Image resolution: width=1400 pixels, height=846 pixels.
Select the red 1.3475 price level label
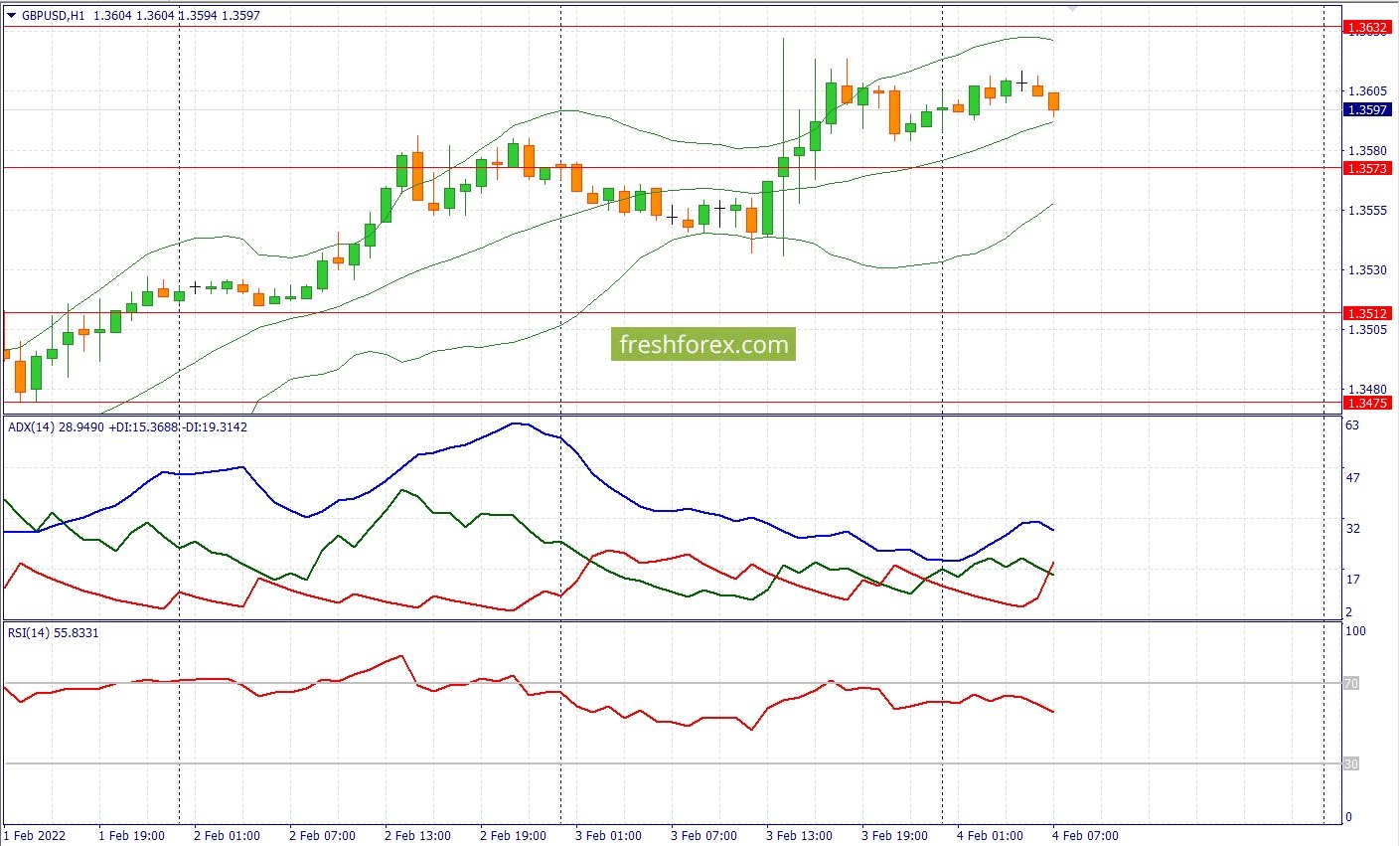1366,404
